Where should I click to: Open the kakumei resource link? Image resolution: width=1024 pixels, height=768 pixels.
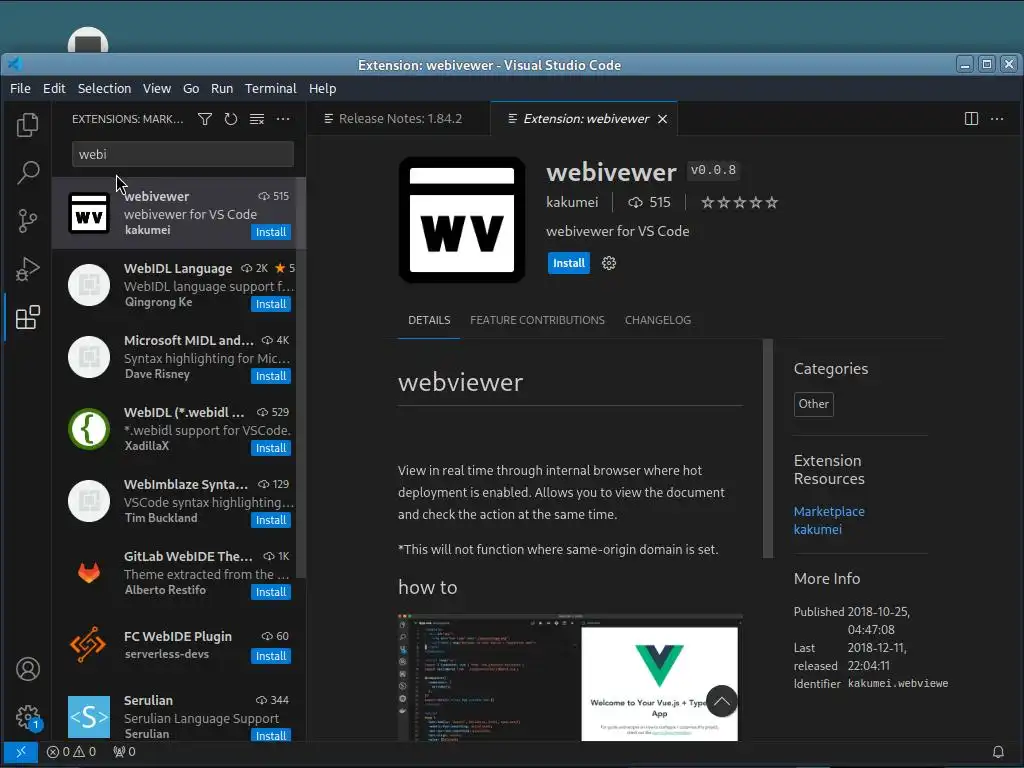pos(818,530)
